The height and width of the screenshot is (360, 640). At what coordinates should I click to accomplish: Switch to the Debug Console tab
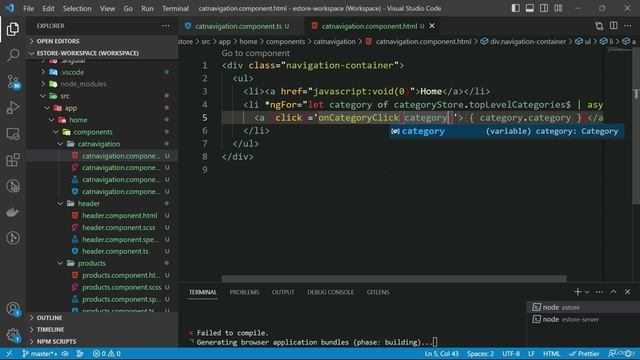click(x=330, y=292)
